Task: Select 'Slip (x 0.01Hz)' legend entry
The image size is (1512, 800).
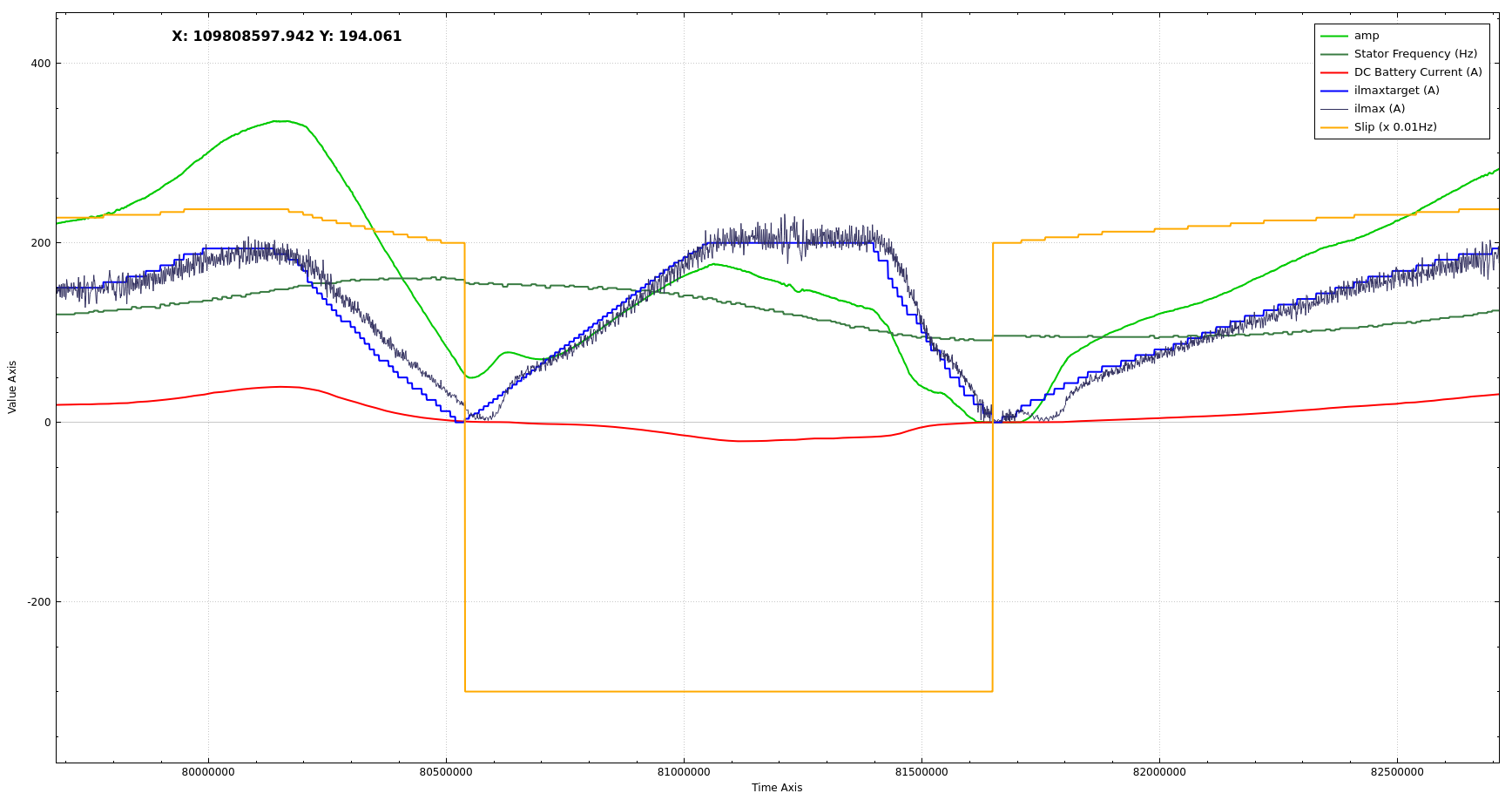Action: tap(1394, 127)
